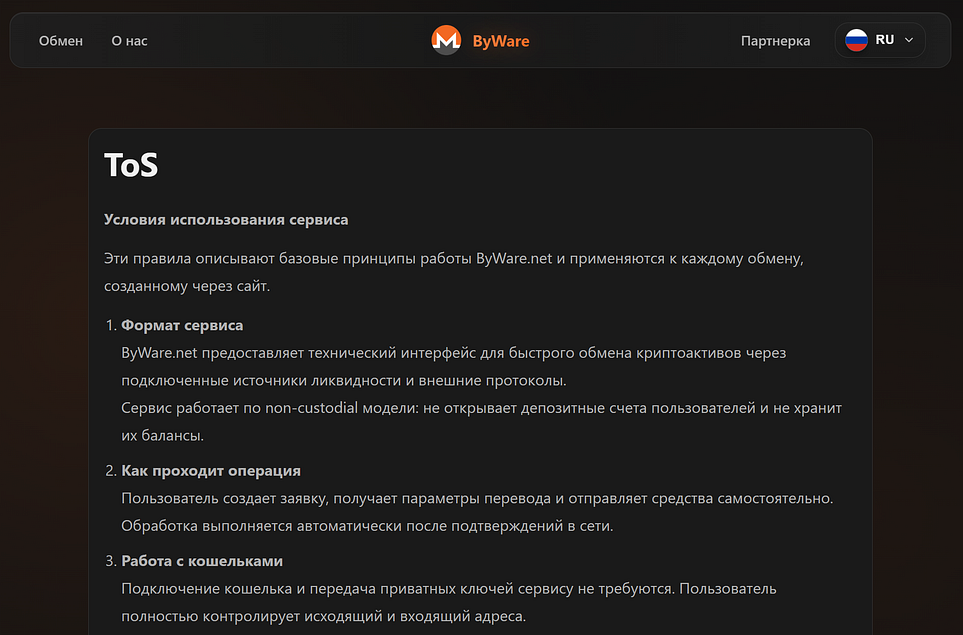
Task: Select the orange M emblem in the header
Action: [444, 40]
